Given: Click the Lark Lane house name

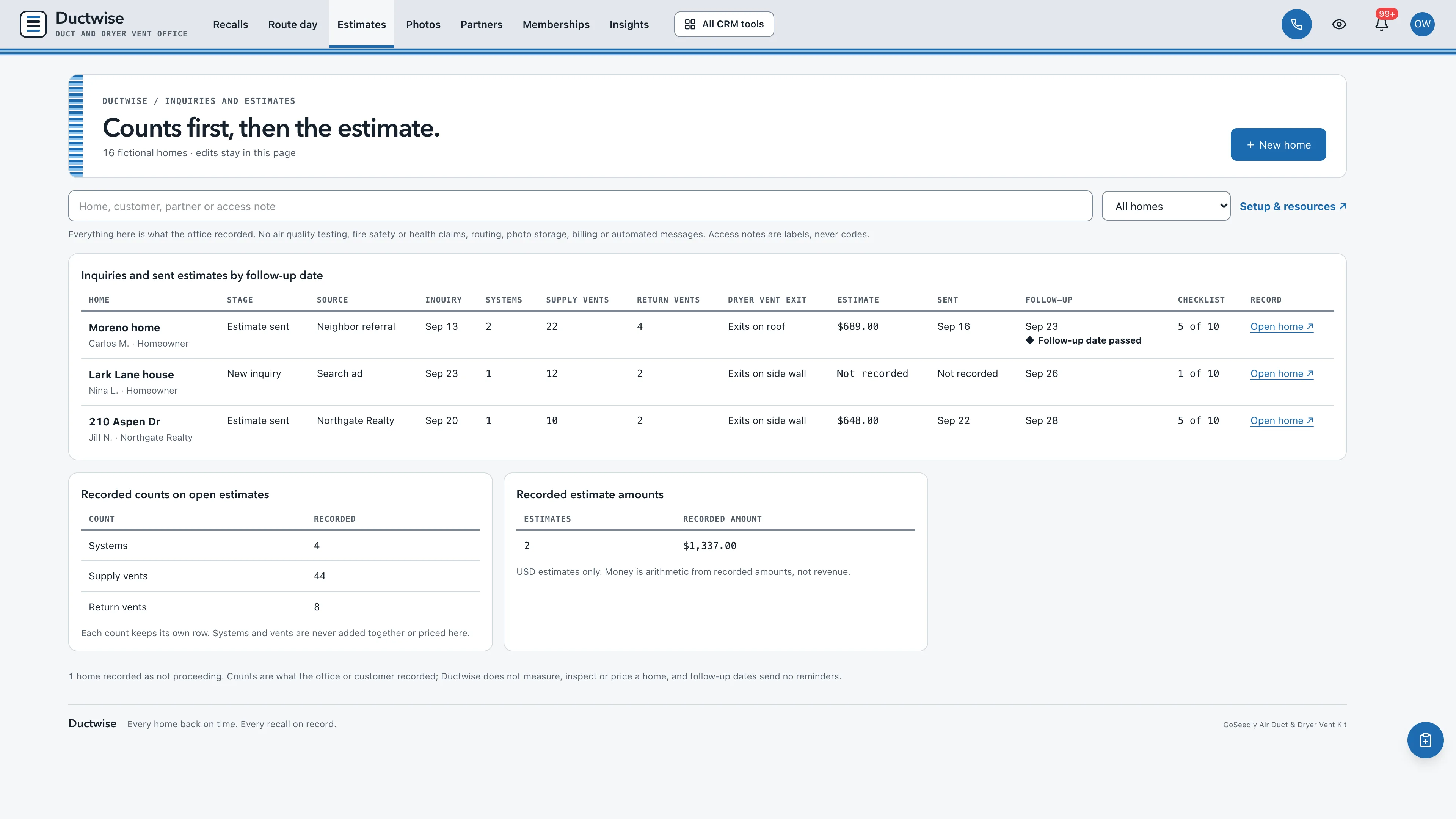Looking at the screenshot, I should point(131,375).
